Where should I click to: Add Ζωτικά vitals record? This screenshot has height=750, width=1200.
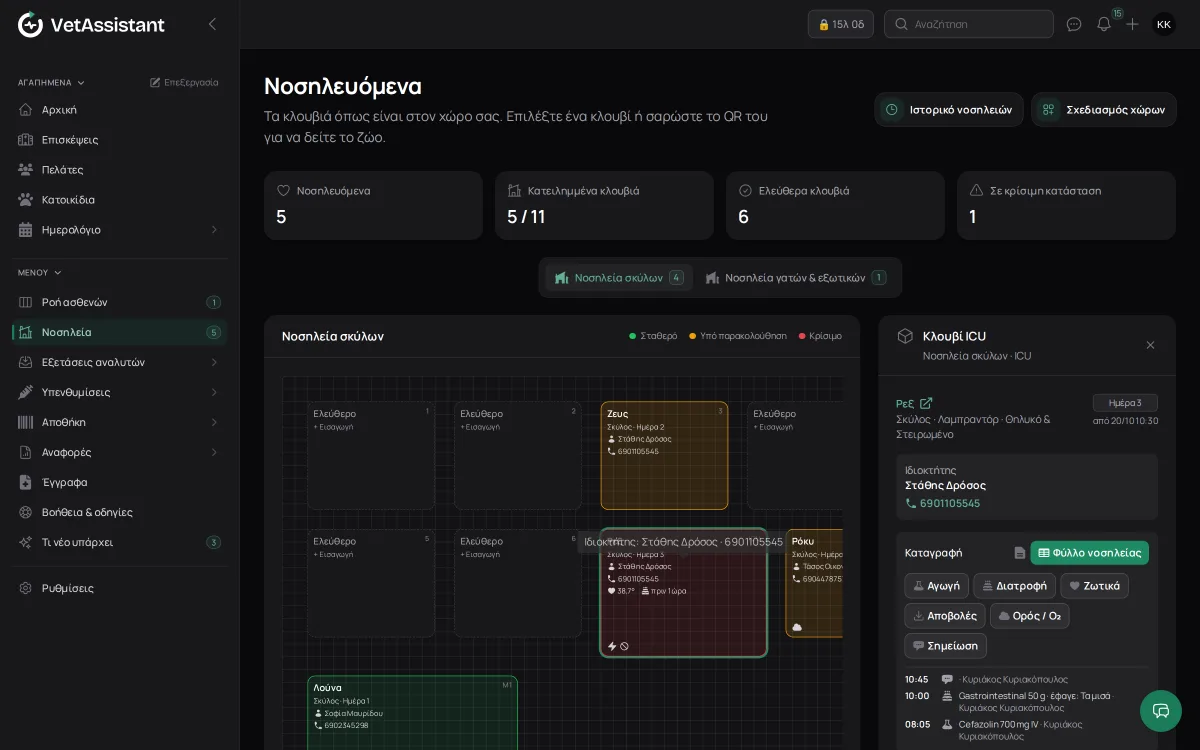click(x=1094, y=586)
